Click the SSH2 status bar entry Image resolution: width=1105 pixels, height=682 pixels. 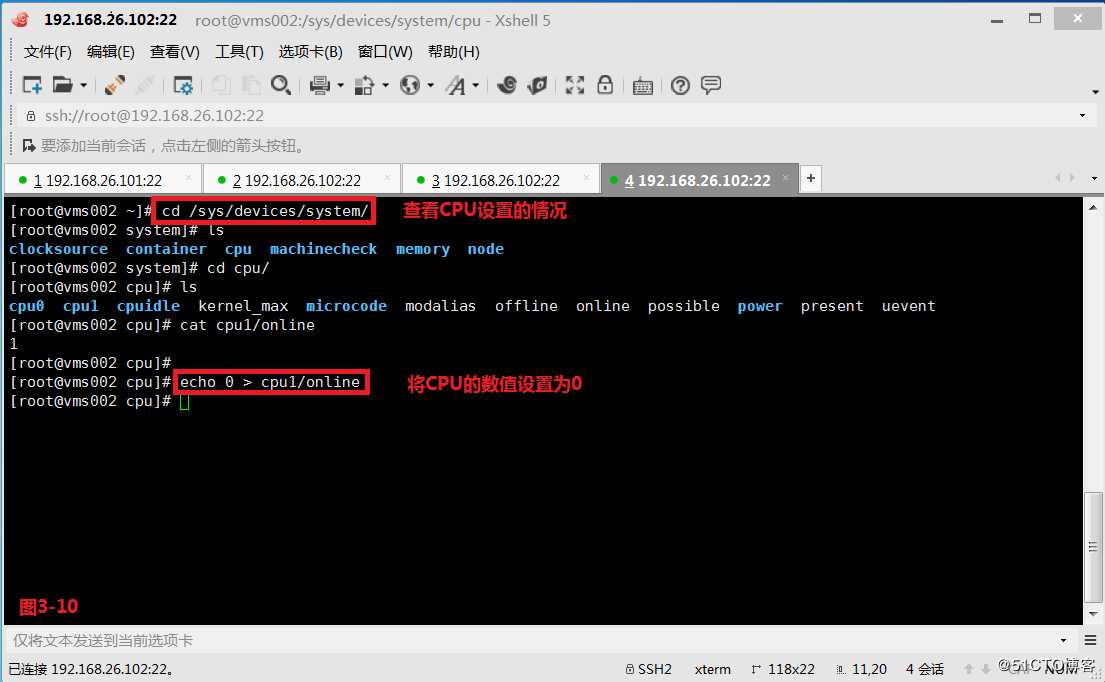click(x=649, y=669)
